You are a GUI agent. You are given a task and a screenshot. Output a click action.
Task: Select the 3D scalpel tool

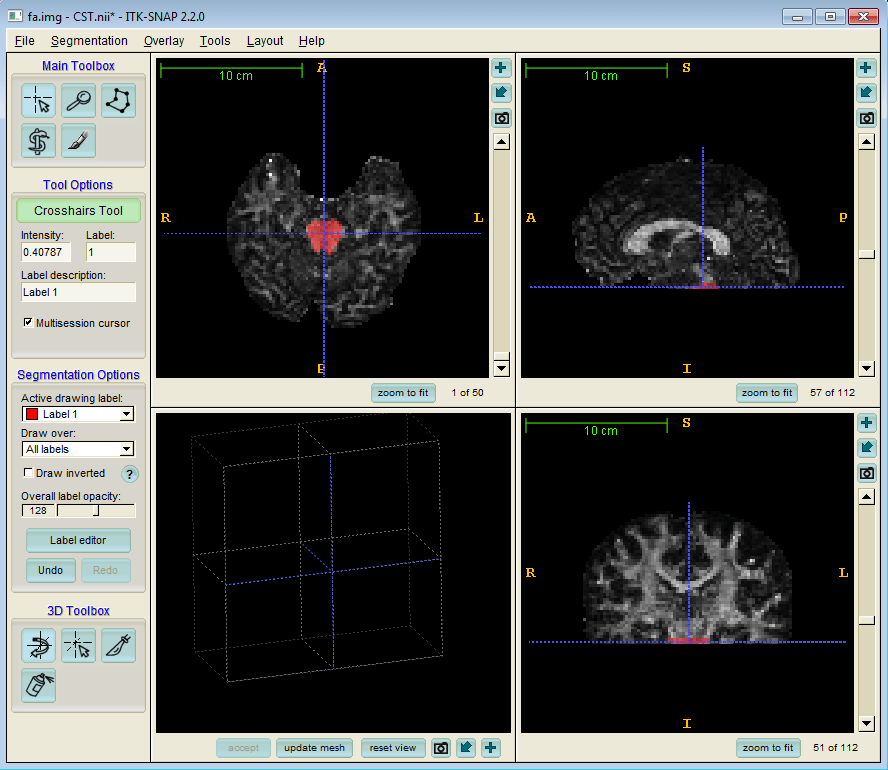pyautogui.click(x=118, y=645)
